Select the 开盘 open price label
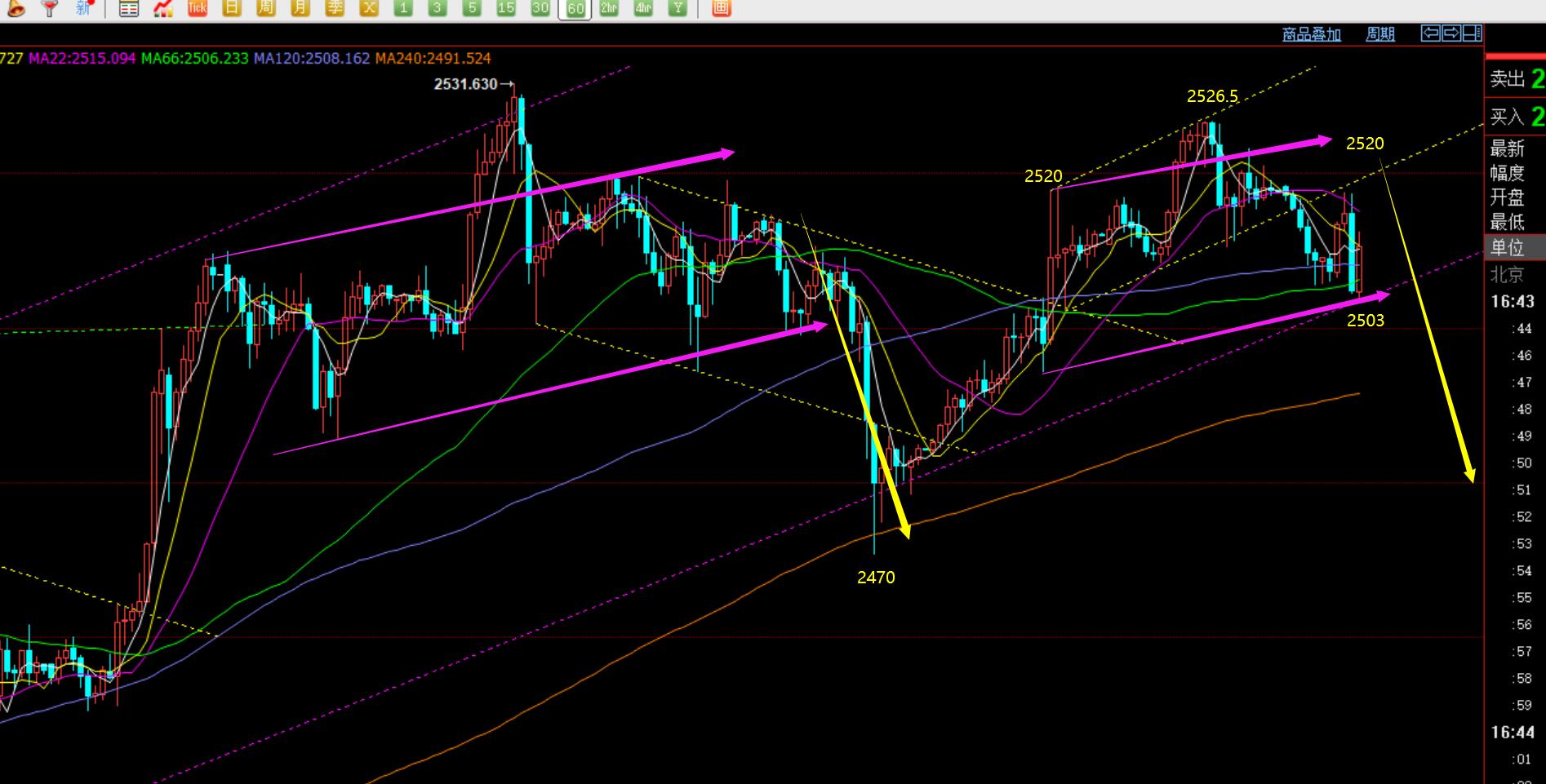 [x=1507, y=197]
